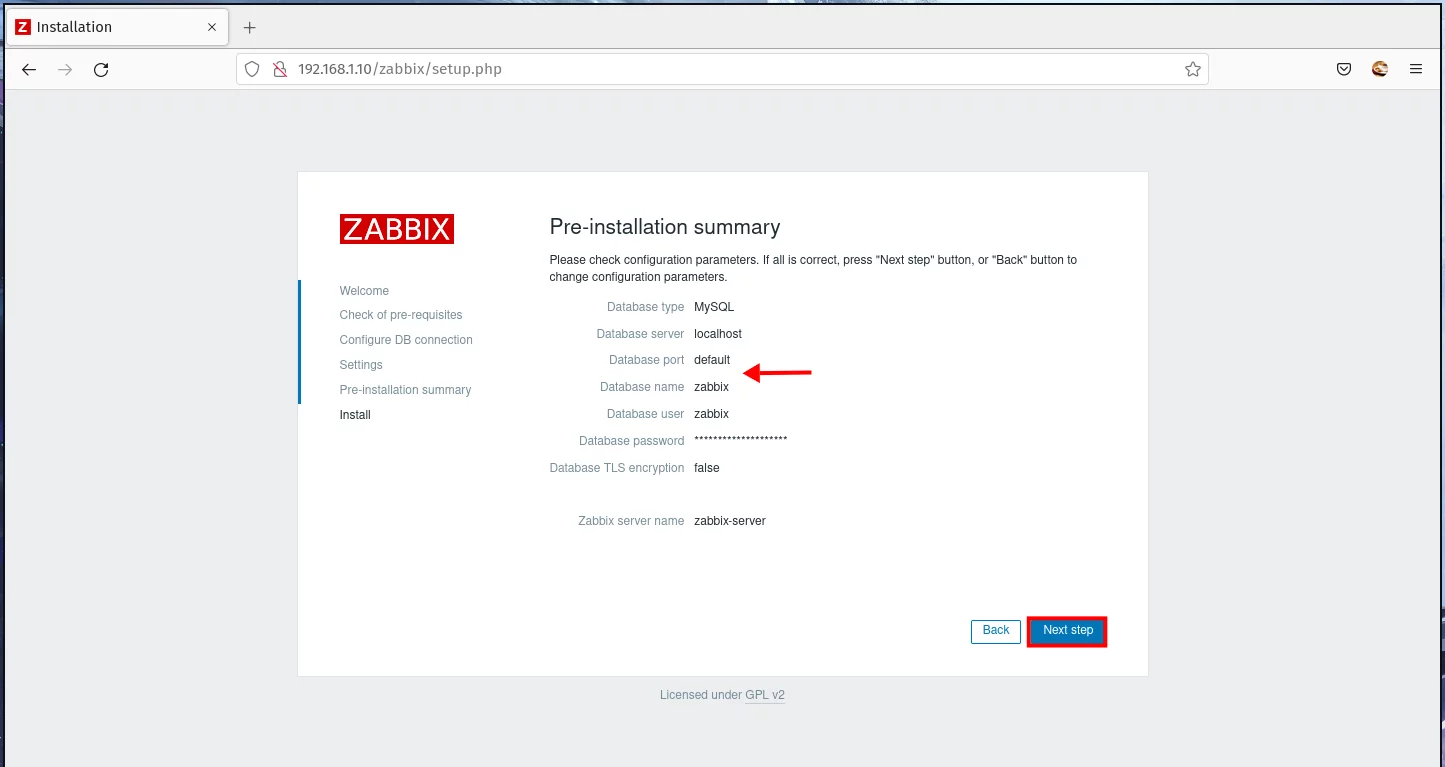
Task: Open the GPL v2 license link
Action: (765, 695)
